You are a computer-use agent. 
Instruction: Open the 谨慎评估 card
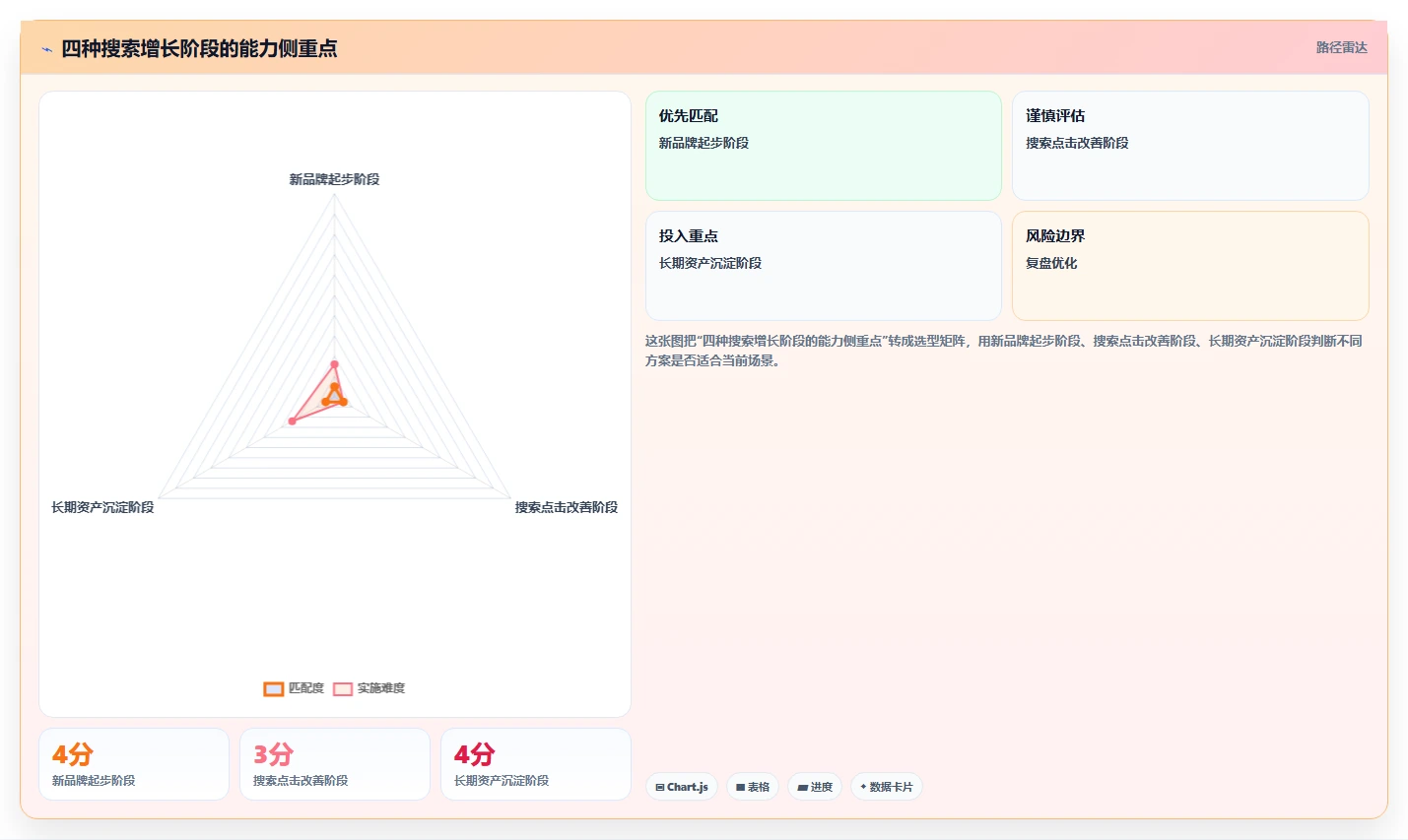1190,146
